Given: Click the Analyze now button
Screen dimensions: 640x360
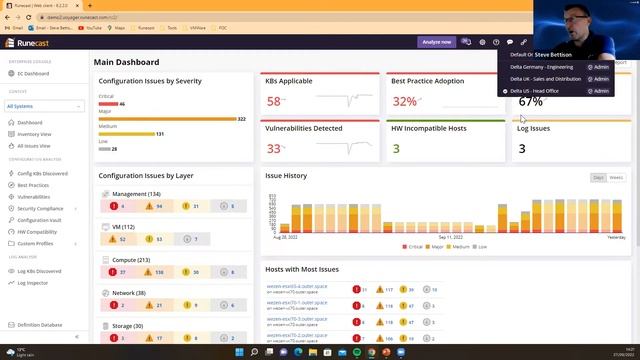Looking at the screenshot, I should coord(436,42).
